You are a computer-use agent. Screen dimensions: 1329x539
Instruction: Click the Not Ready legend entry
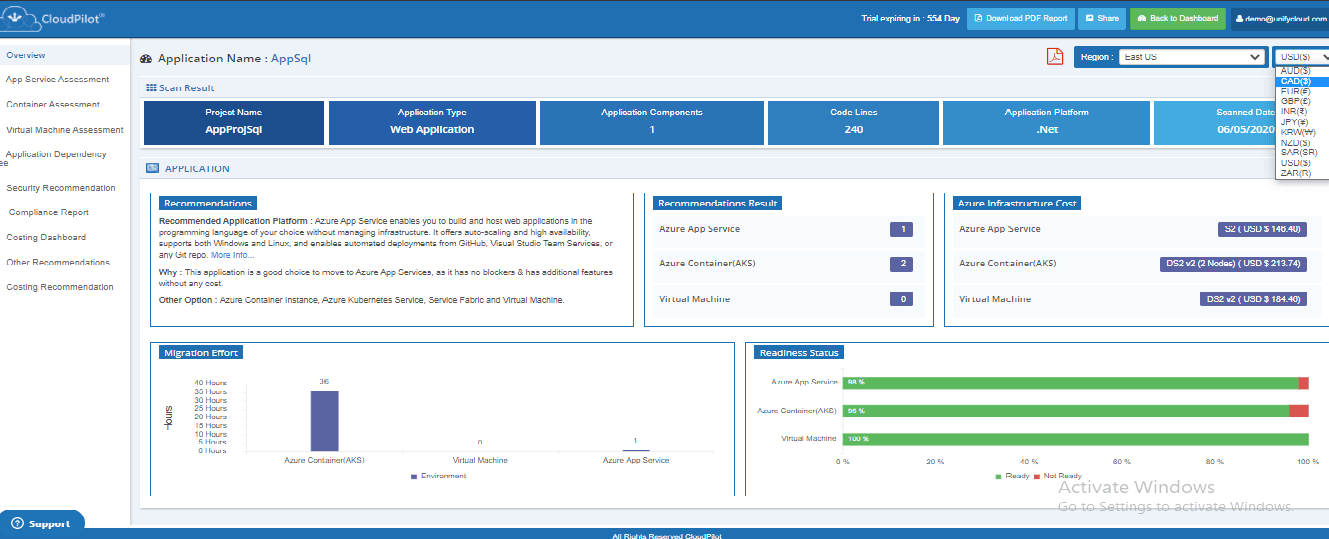1058,476
